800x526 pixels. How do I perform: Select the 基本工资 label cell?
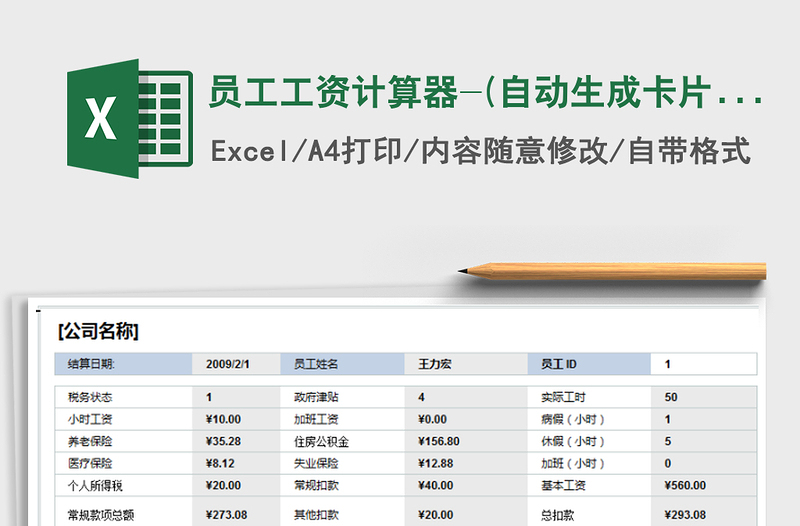tap(589, 485)
